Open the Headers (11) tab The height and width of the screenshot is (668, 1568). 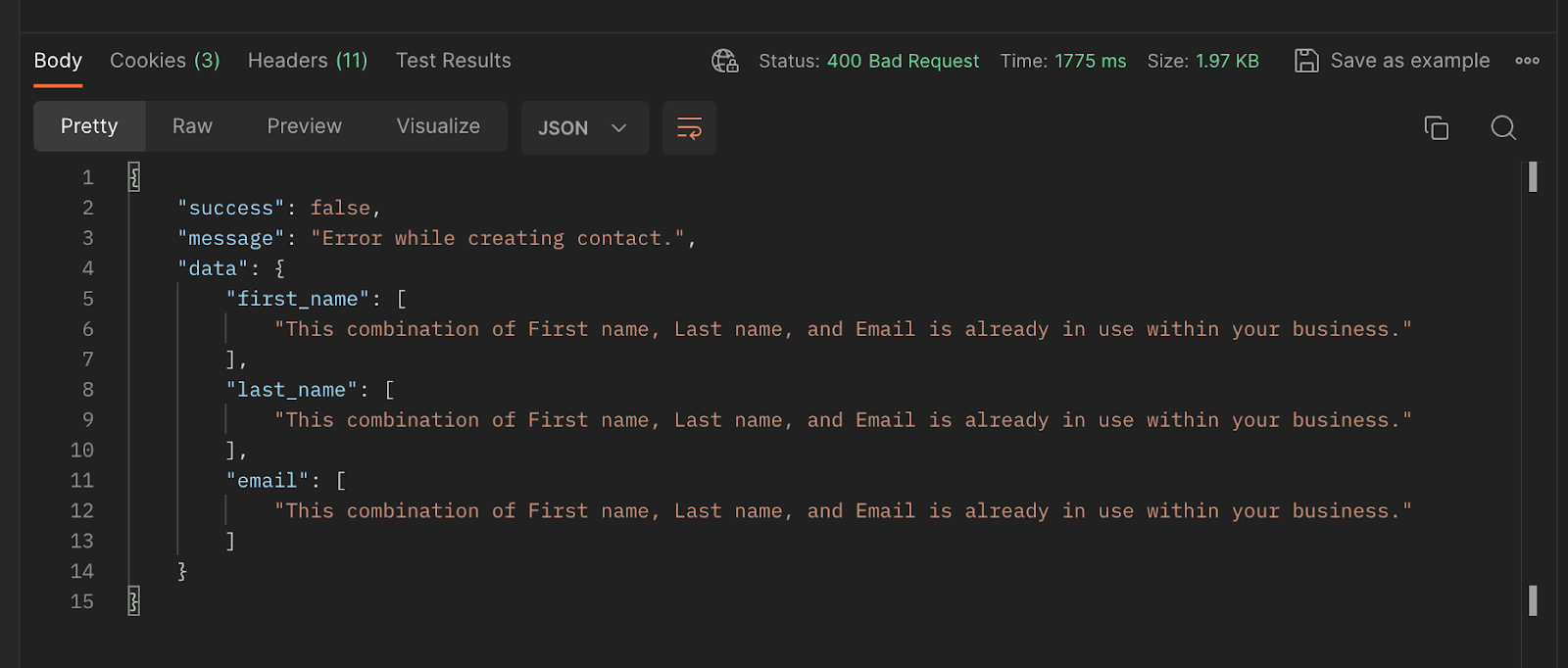(308, 61)
